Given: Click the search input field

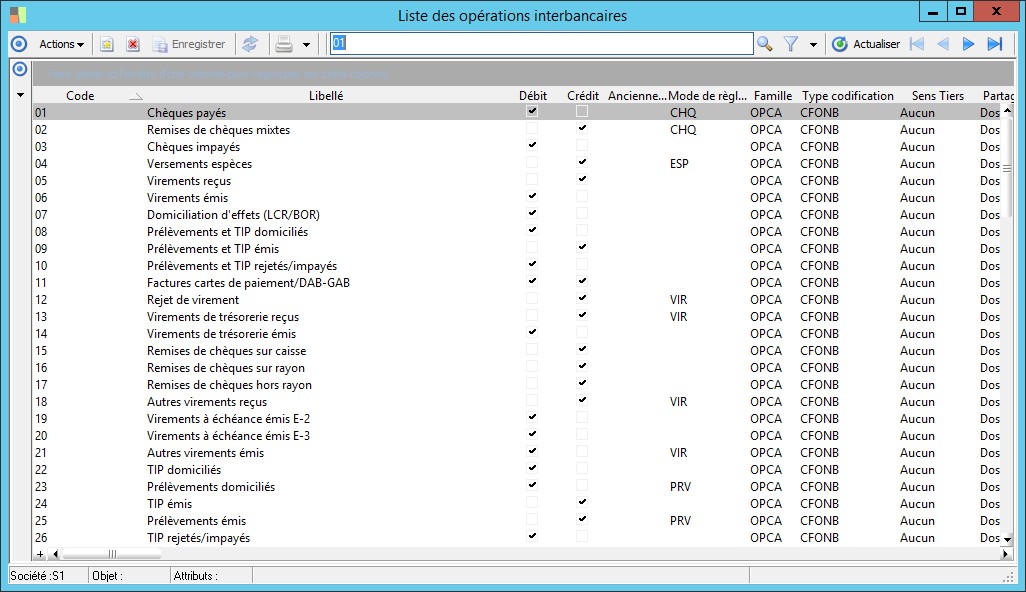Looking at the screenshot, I should point(541,44).
